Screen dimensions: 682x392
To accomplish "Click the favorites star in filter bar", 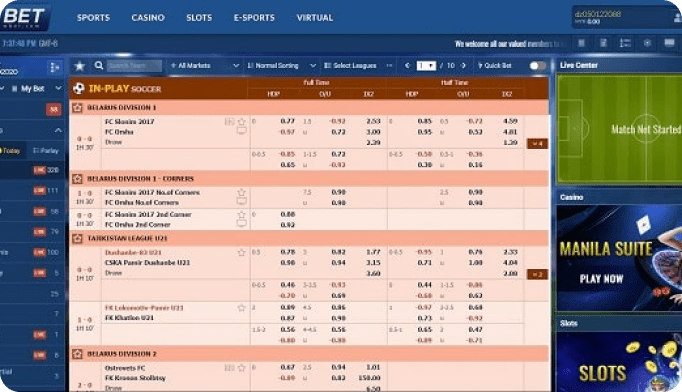I will pos(80,66).
